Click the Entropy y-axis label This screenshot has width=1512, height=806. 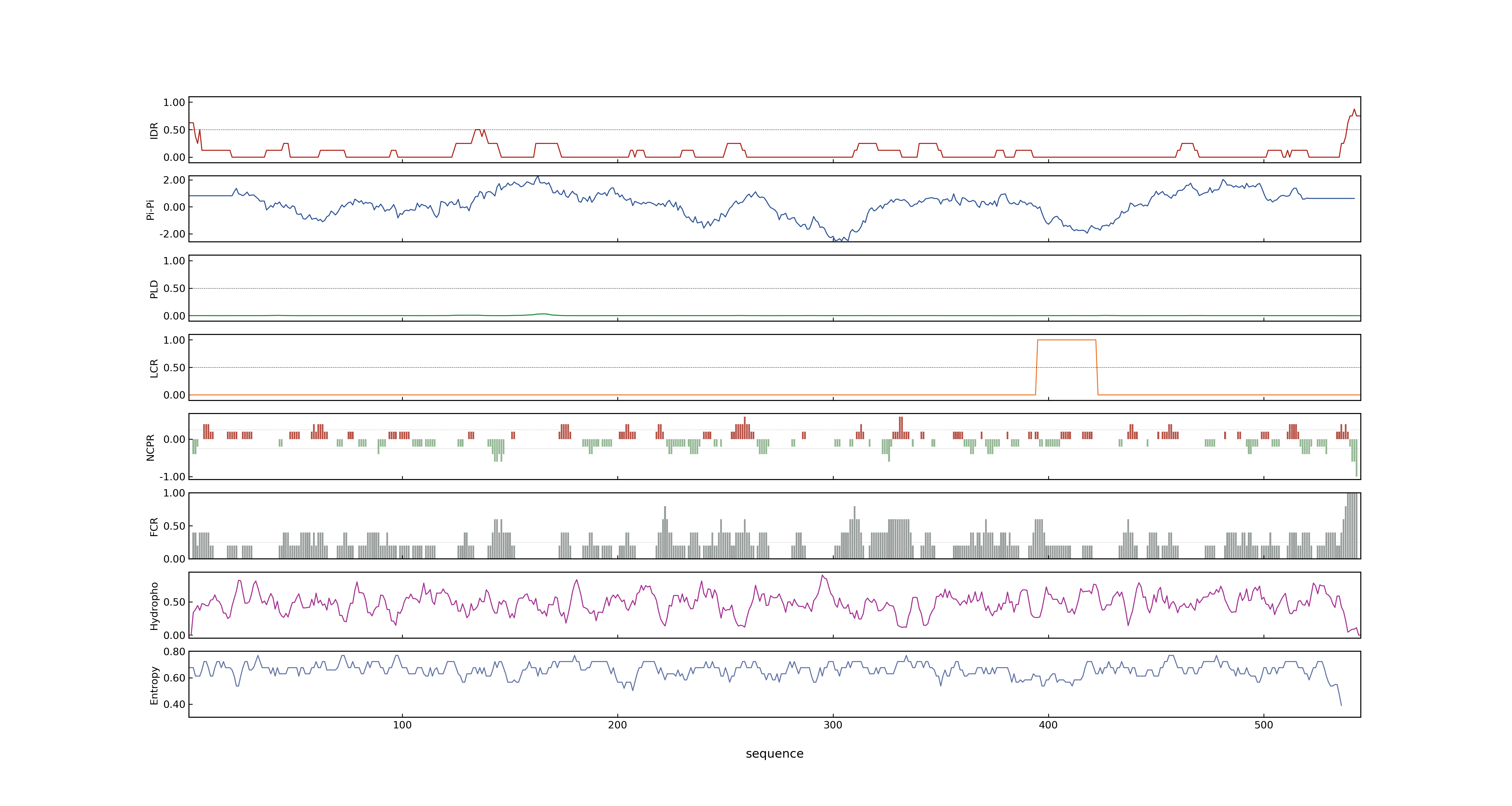pos(154,685)
